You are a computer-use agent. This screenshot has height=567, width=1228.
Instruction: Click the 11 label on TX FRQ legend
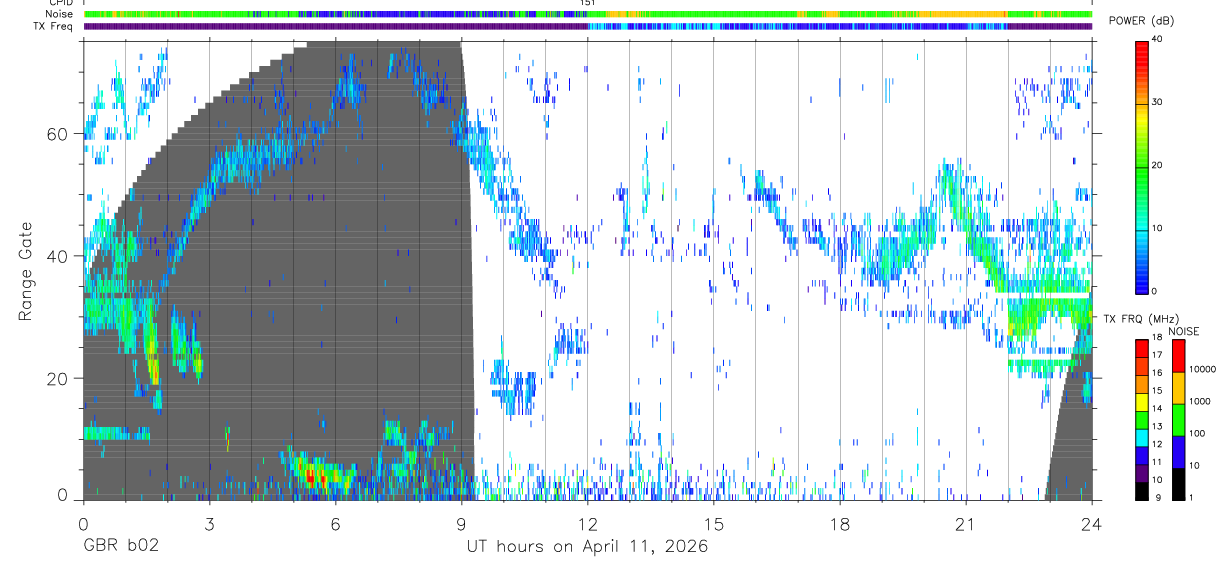1157,462
